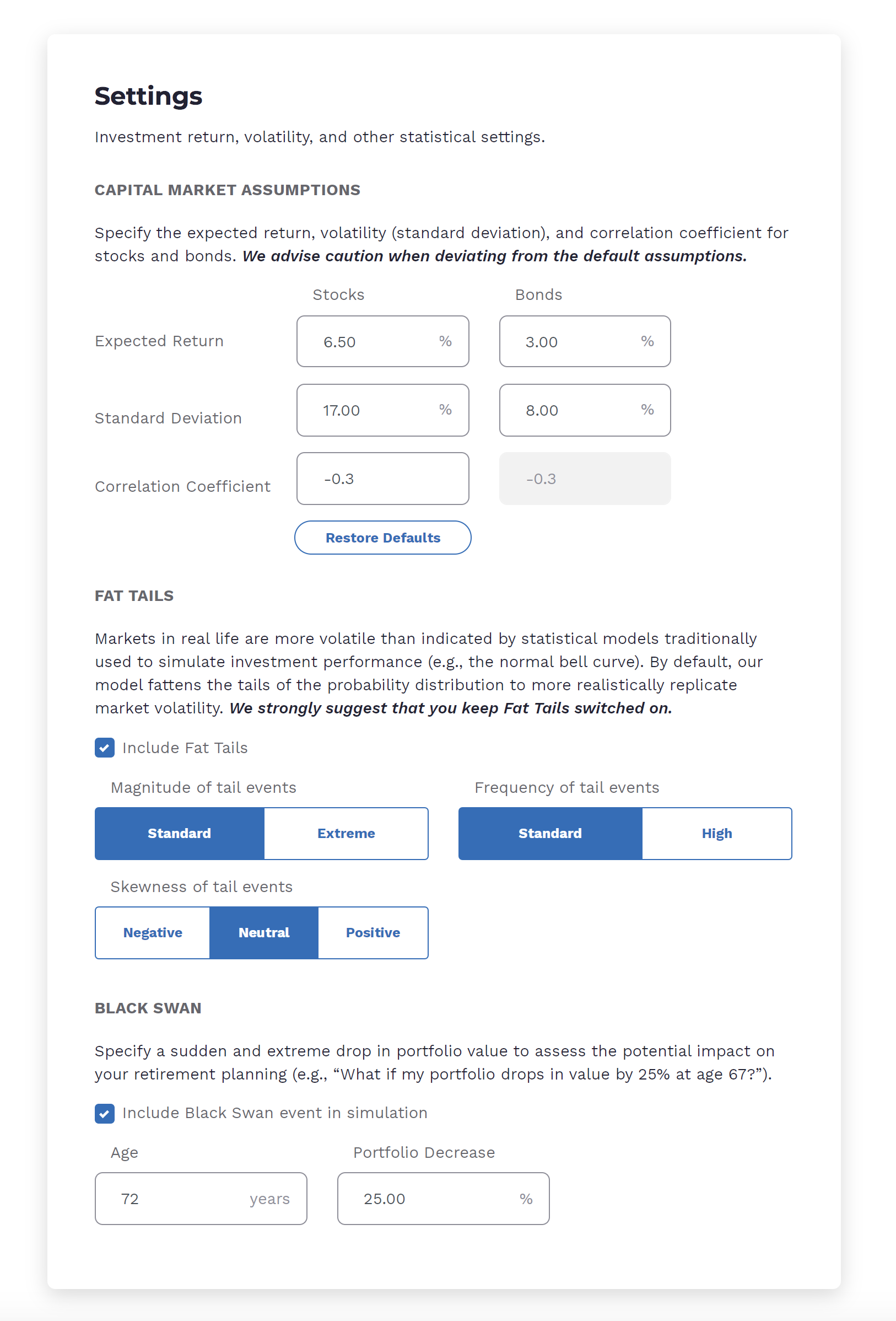
Task: Keep frequency of tail events at Standard
Action: pos(549,833)
